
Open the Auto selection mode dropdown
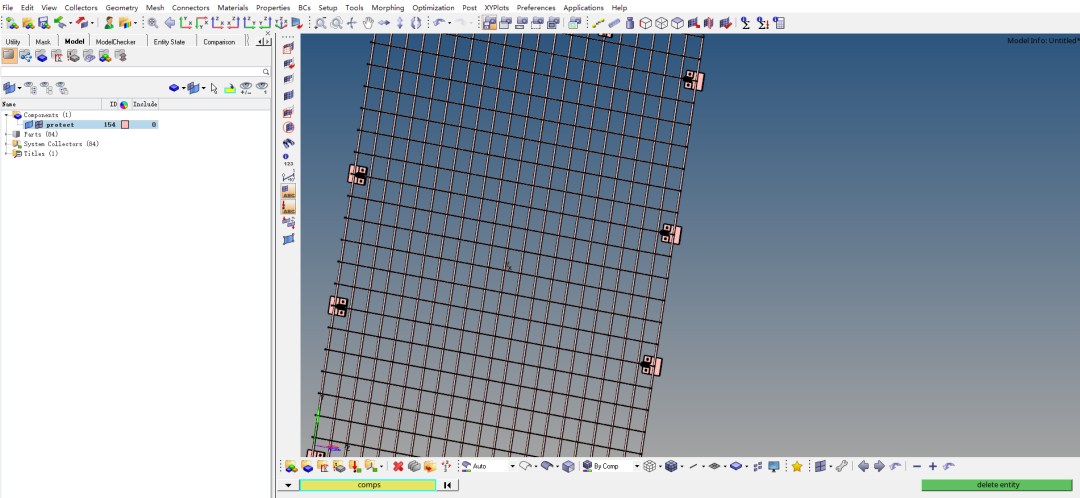tap(512, 466)
